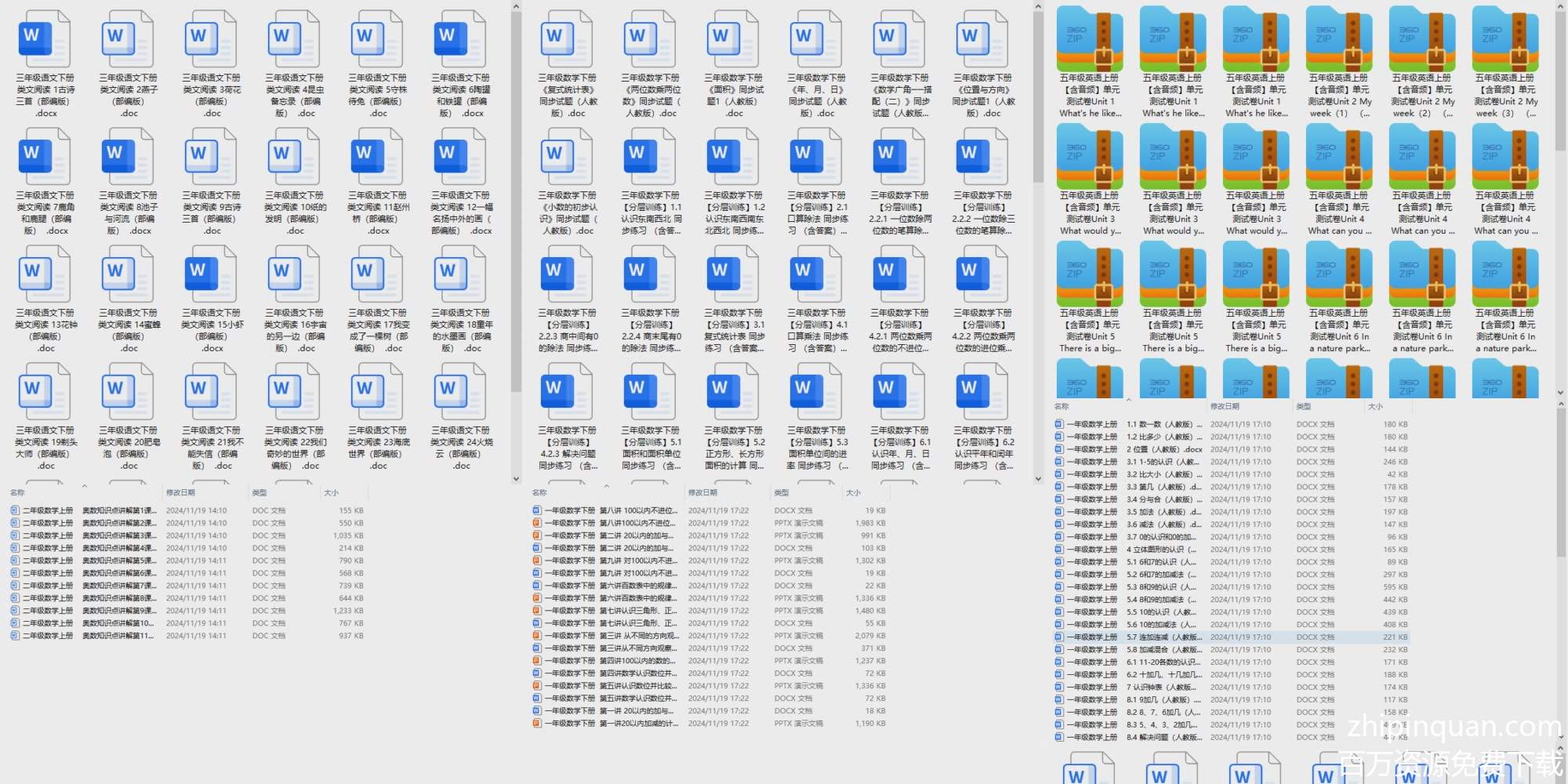Click scroll-up arrow of 三年级数学下册 pane
Image resolution: width=1568 pixels, height=784 pixels.
(1038, 7)
